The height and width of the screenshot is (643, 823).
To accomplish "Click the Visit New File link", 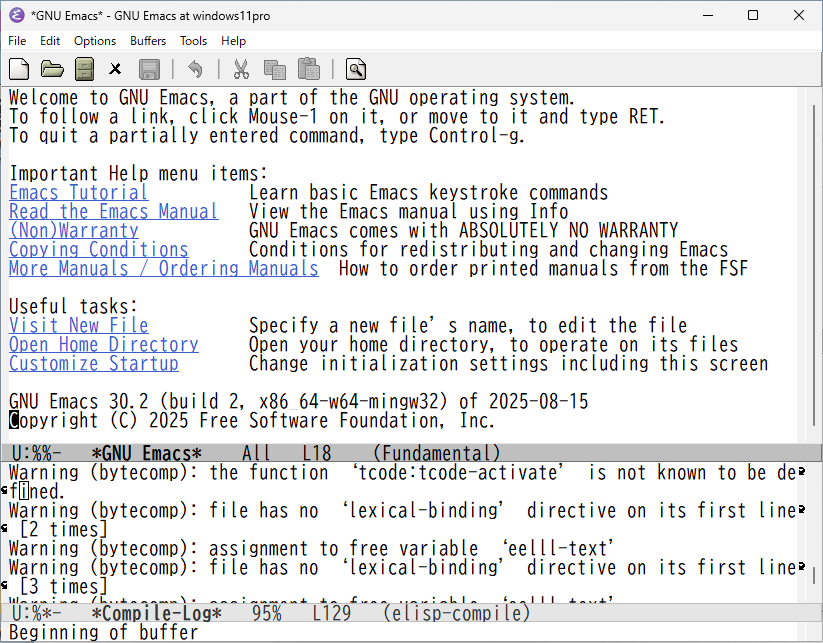I will (79, 325).
